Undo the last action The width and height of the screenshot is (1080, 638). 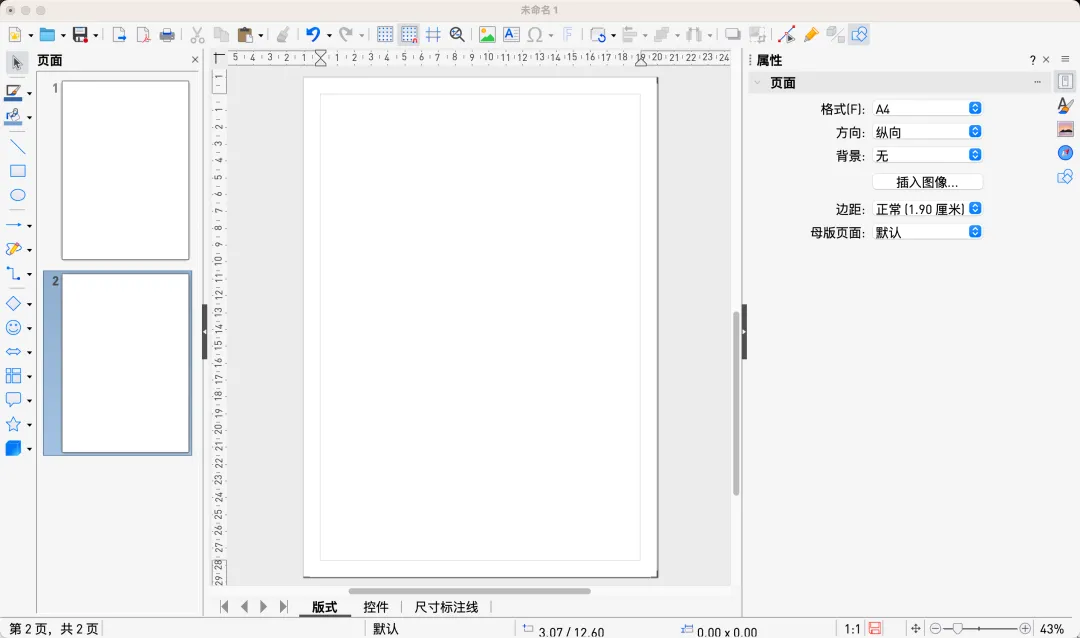313,34
